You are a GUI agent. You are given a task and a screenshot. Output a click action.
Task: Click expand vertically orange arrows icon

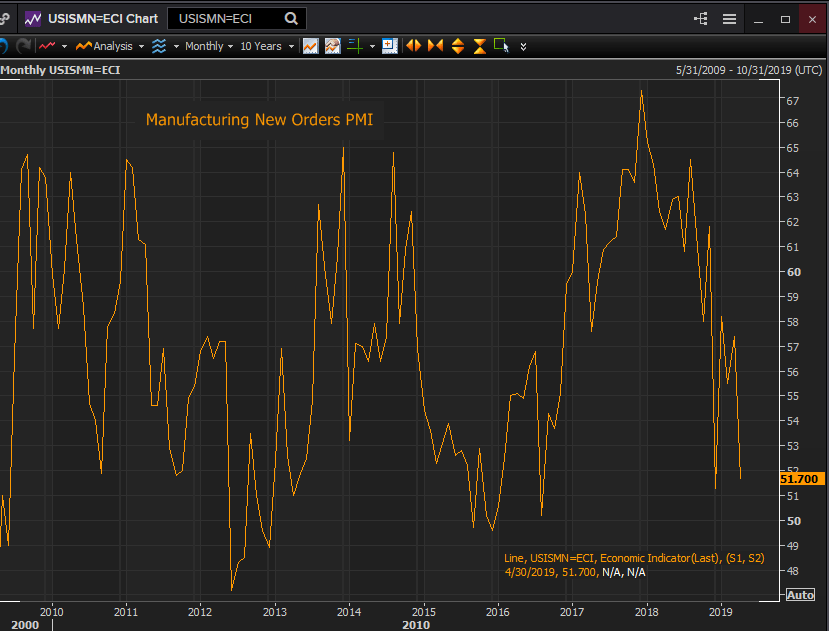point(458,47)
